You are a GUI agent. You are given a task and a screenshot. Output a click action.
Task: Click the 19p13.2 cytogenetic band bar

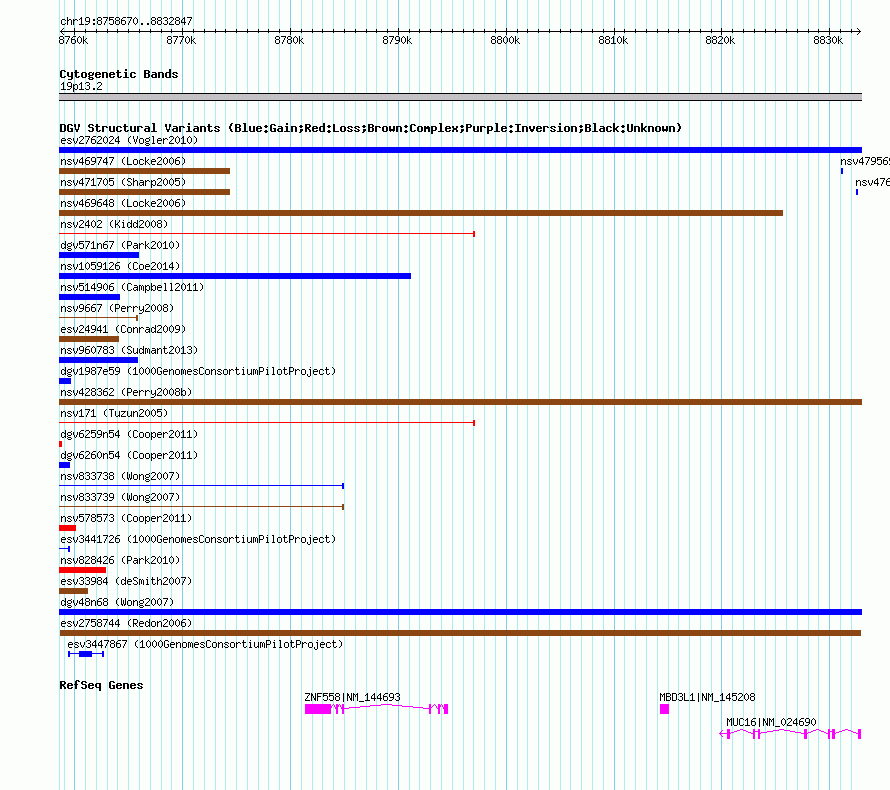tap(460, 97)
